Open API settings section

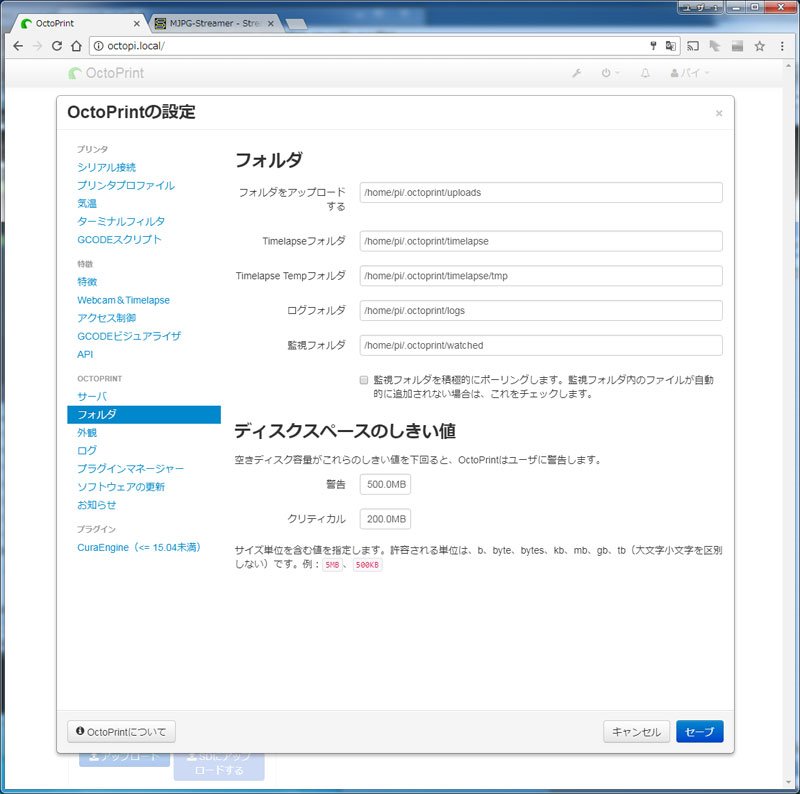pos(85,354)
